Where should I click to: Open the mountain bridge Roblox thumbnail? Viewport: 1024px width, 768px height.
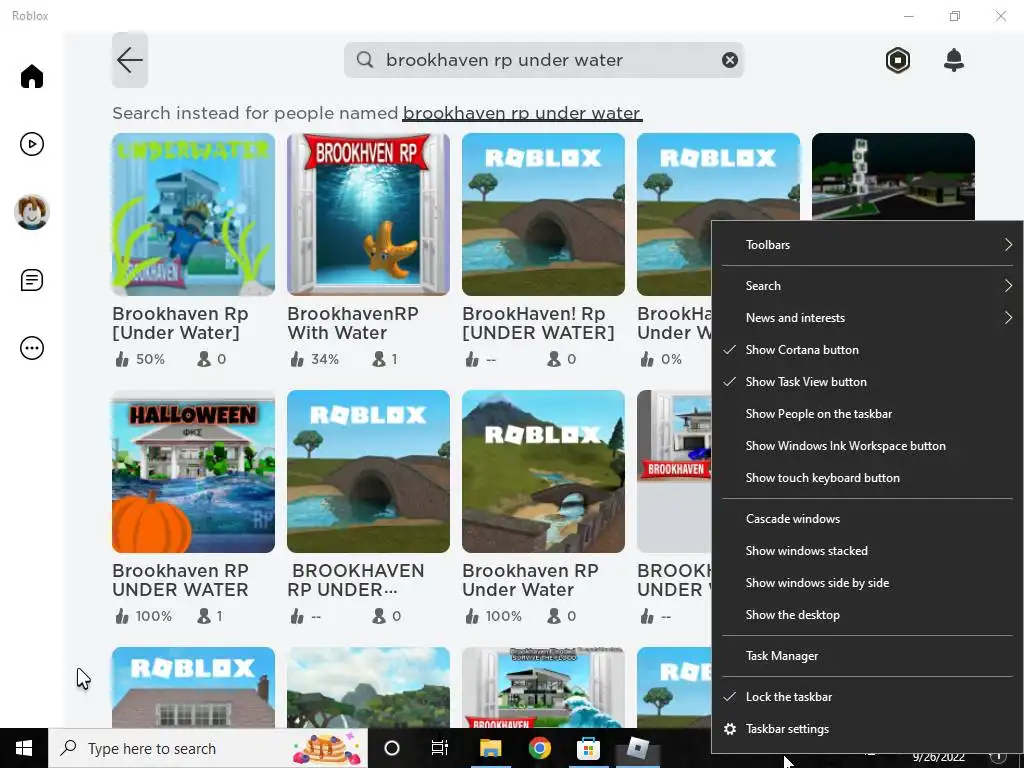543,472
